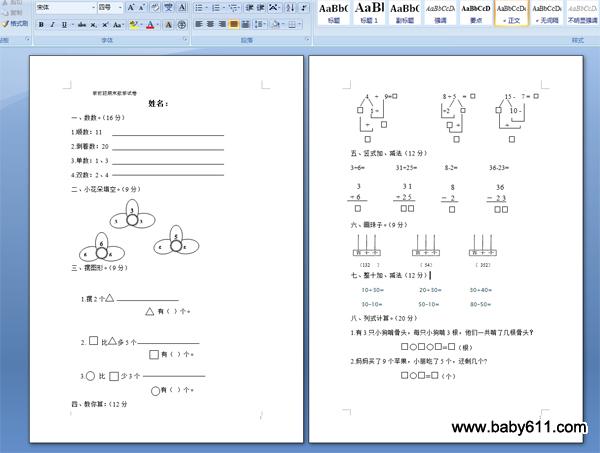Viewport: 600px width, 453px height.
Task: Click the Grow Font icon
Action: tap(131, 7)
